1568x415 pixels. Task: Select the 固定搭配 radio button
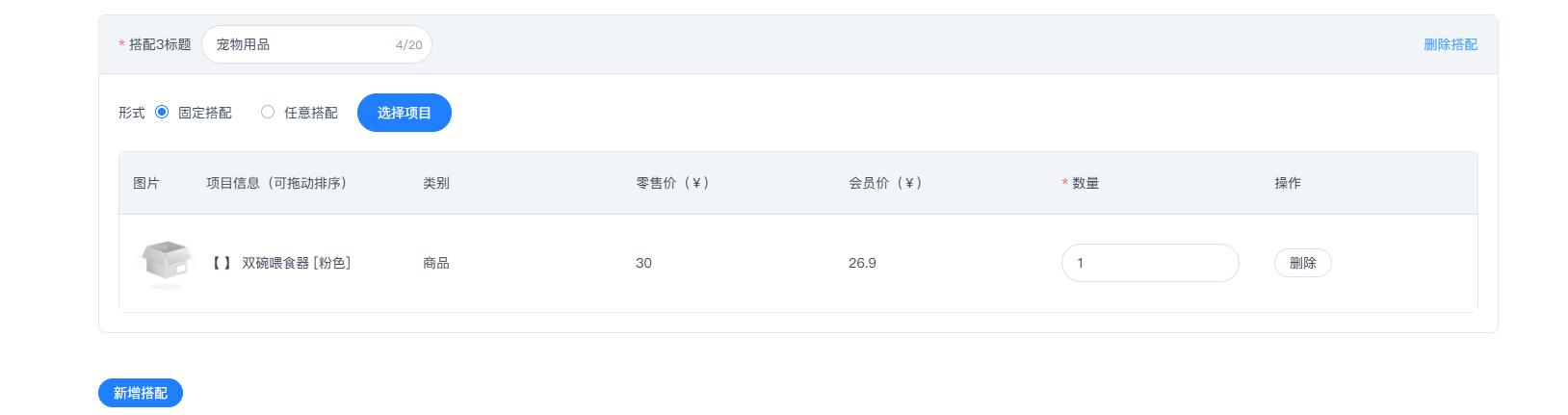[162, 112]
